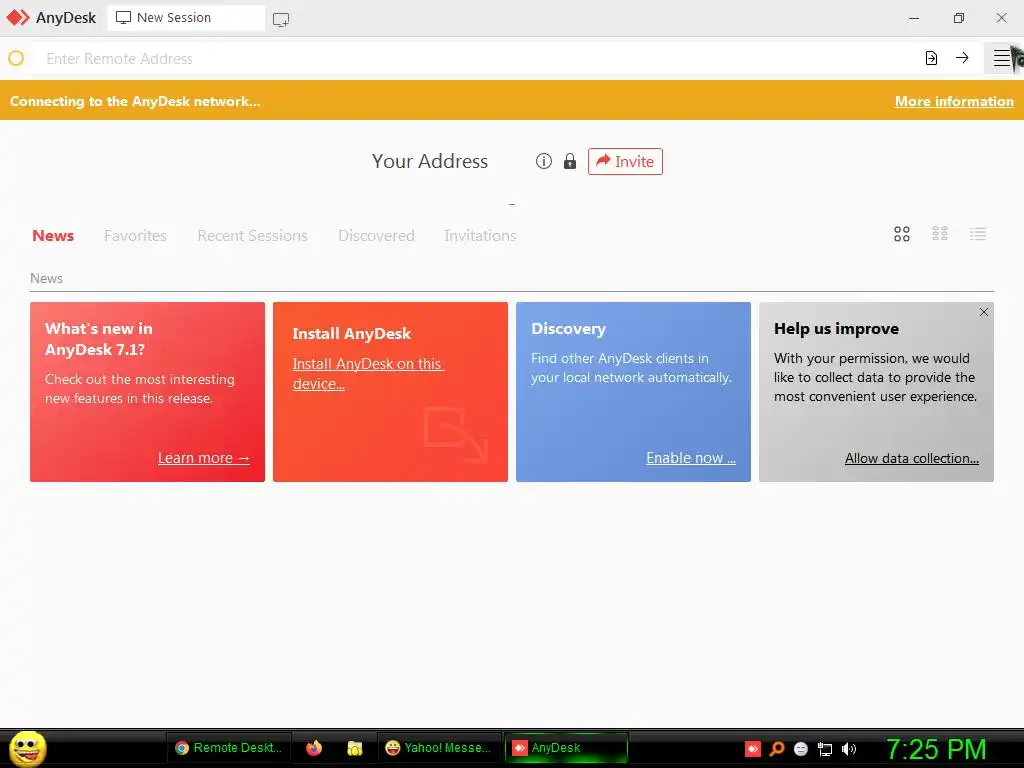
Task: Show address info via the info icon
Action: (543, 161)
